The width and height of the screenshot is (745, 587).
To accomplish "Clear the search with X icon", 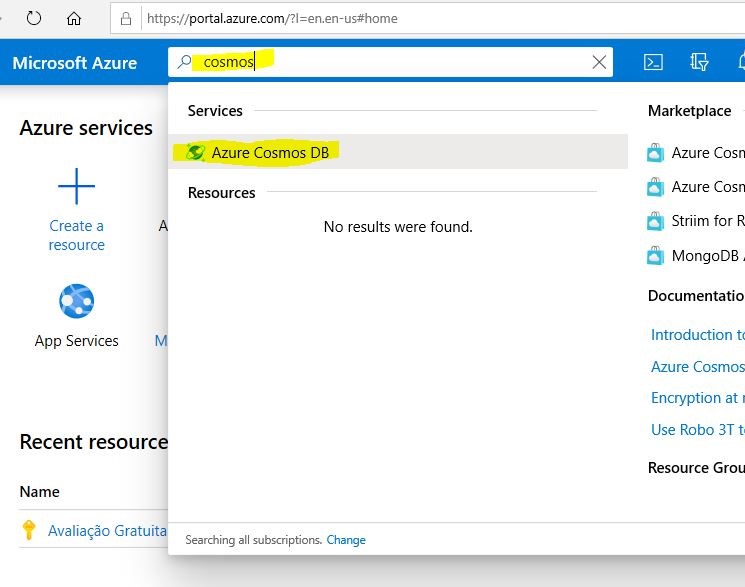I will pyautogui.click(x=599, y=62).
